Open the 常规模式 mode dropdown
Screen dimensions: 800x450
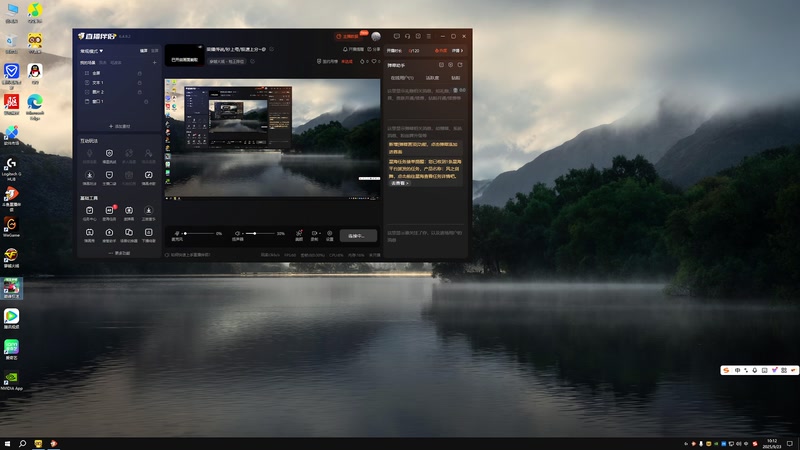tap(91, 51)
